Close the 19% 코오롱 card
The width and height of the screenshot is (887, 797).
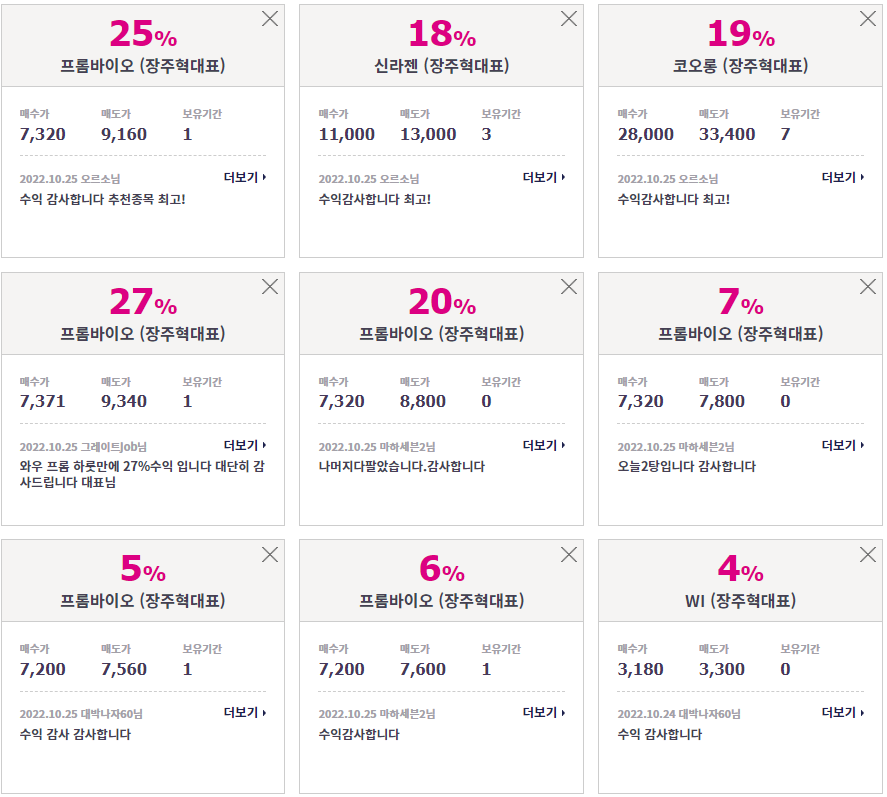tap(867, 19)
